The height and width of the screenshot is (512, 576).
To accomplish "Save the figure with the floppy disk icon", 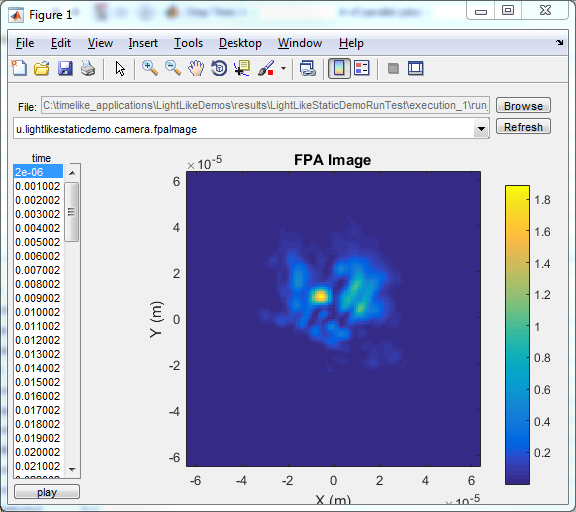I will [65, 68].
